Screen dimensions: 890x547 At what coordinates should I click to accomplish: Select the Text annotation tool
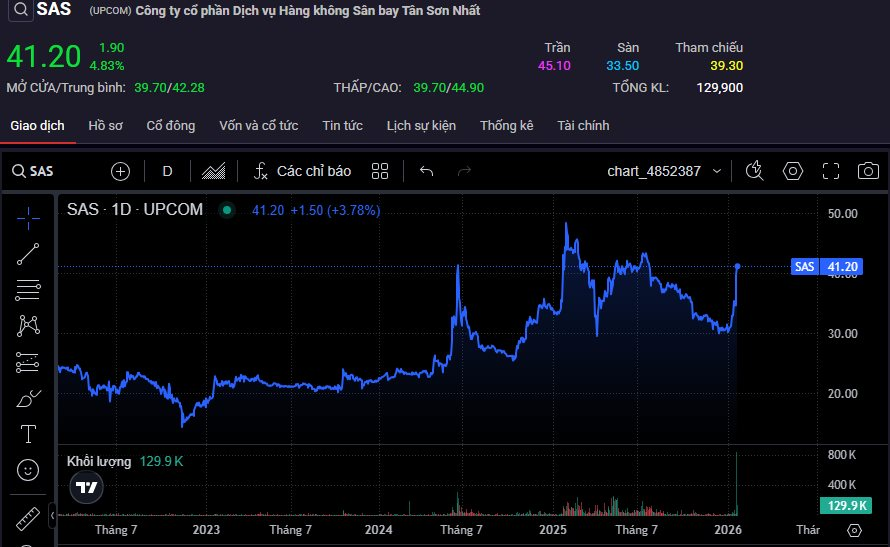tap(28, 434)
